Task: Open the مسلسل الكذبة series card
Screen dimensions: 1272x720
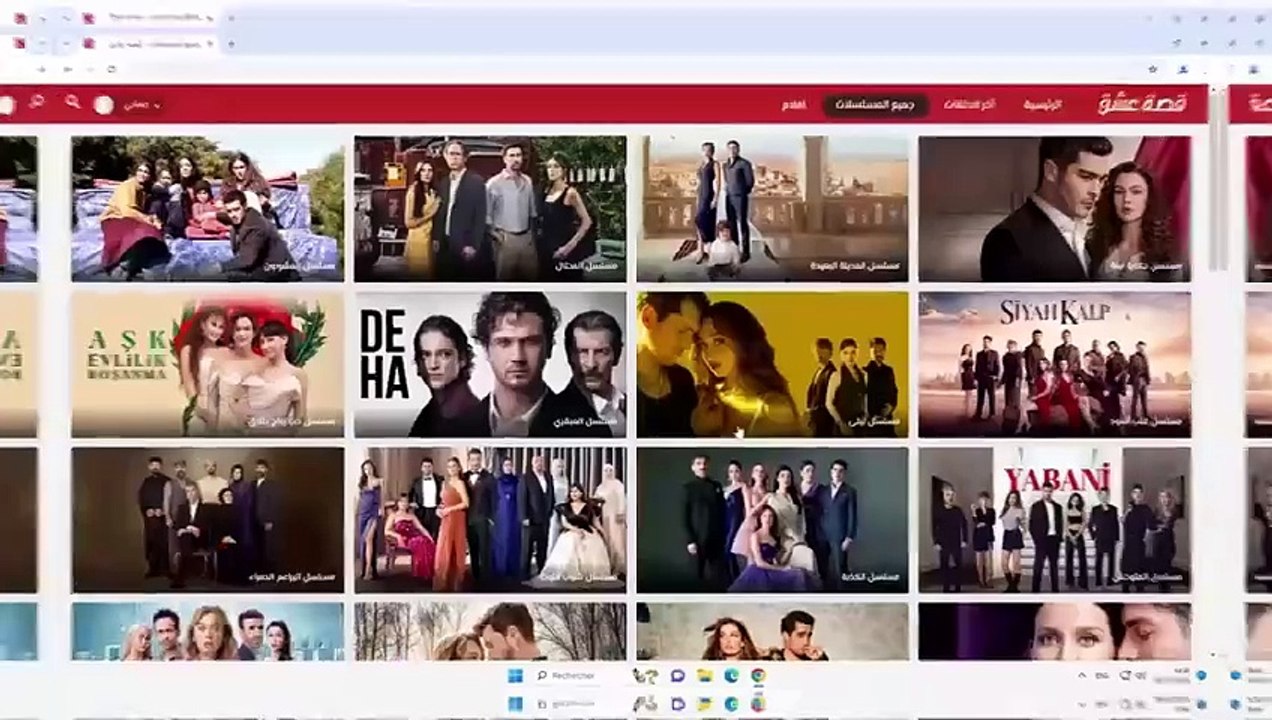Action: [x=773, y=520]
